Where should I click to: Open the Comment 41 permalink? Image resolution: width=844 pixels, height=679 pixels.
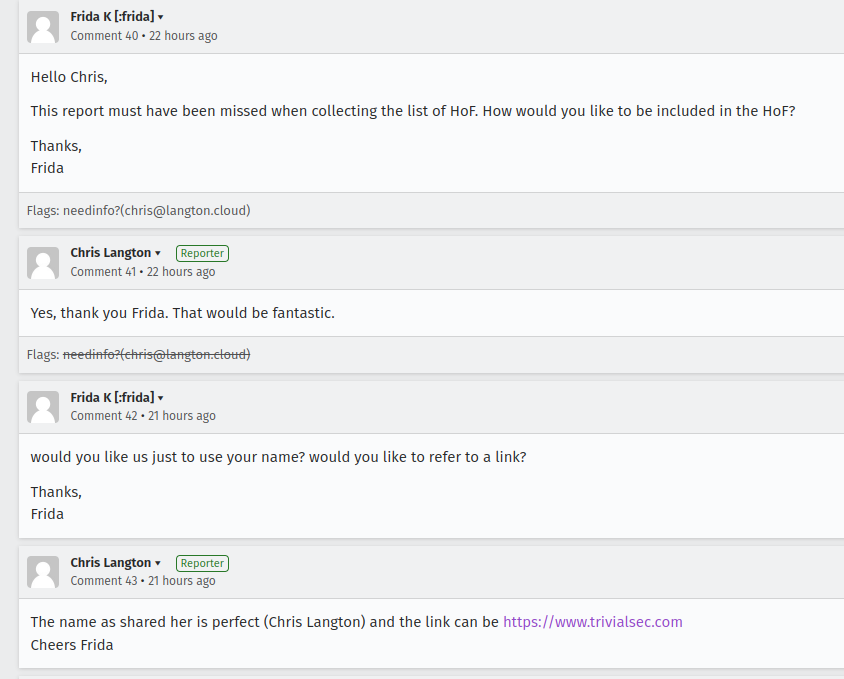point(103,271)
